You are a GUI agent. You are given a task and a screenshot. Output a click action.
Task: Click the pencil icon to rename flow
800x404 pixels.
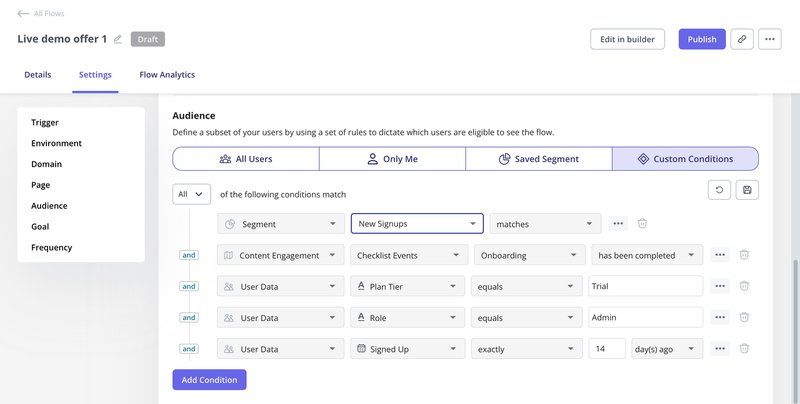(118, 39)
